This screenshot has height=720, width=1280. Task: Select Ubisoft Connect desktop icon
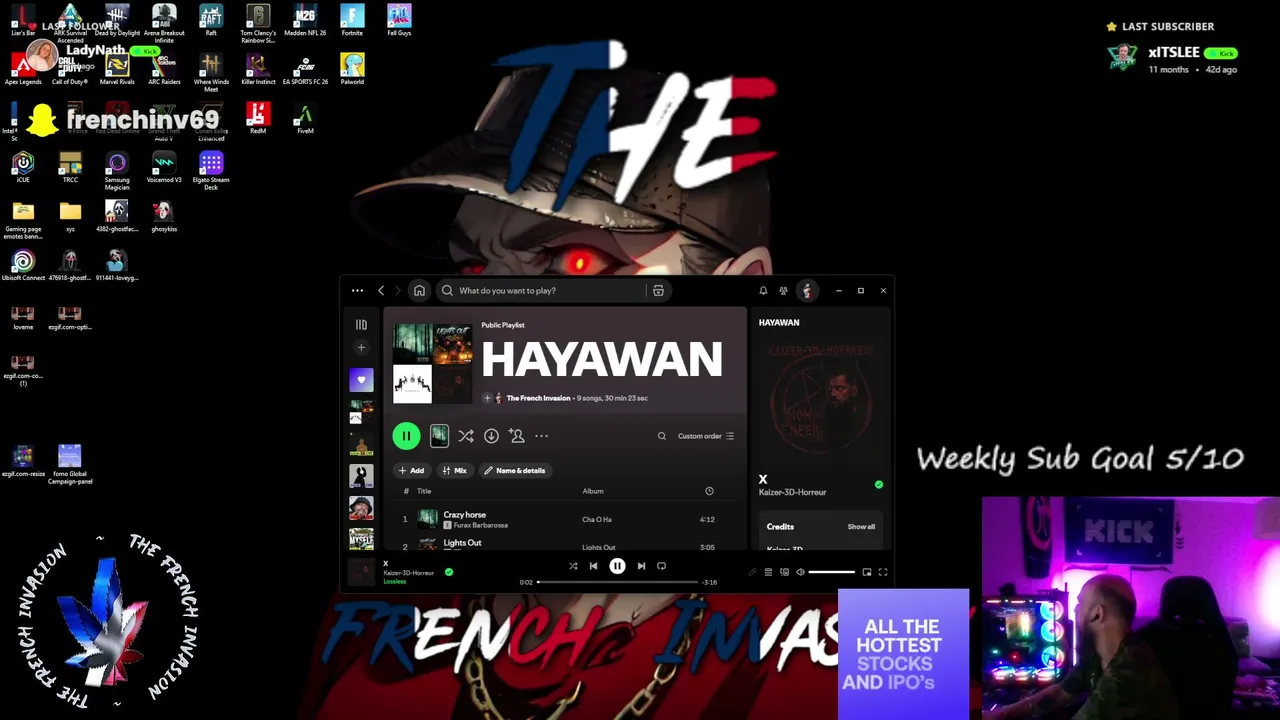(x=23, y=265)
